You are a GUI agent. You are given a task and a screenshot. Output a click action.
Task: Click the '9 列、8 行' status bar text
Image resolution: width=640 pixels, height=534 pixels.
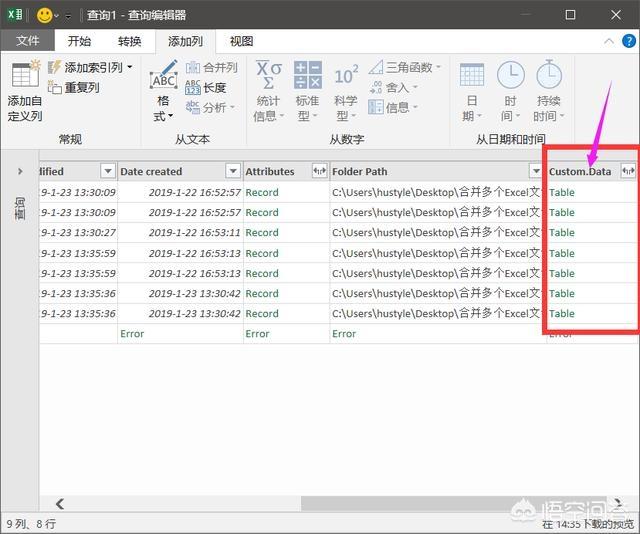pos(31,523)
